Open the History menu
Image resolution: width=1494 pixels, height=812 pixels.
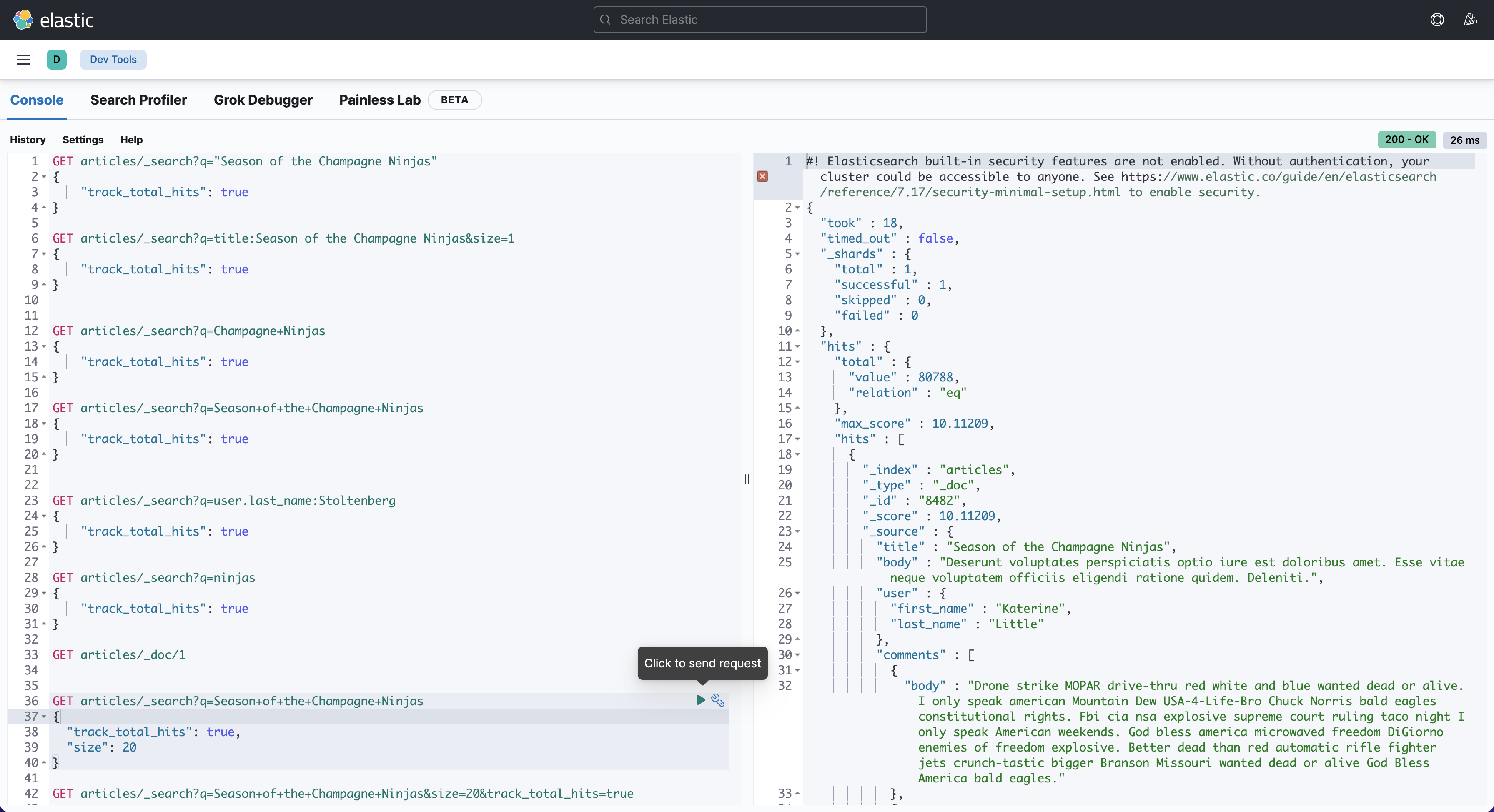point(28,140)
